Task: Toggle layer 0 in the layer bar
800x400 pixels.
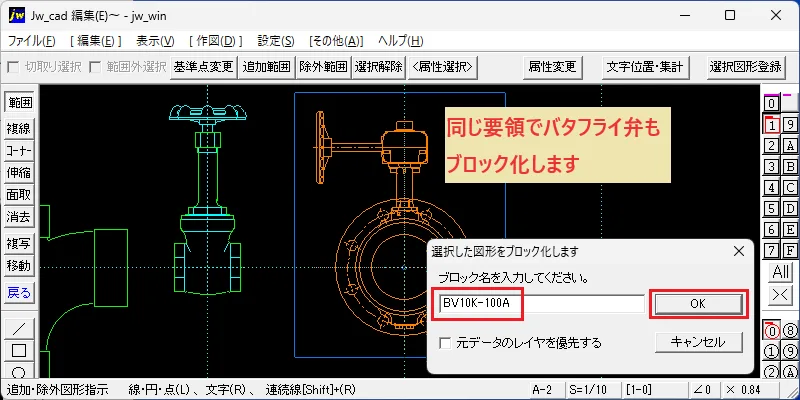Action: coord(772,104)
